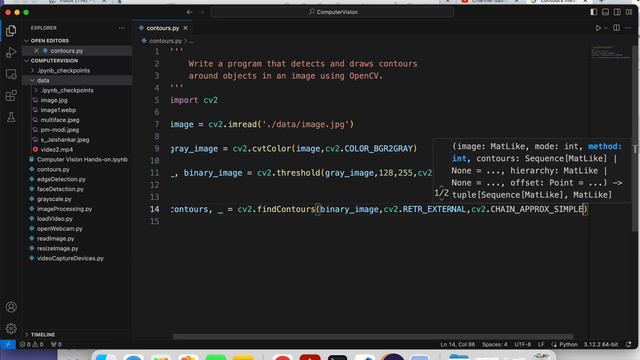Select language mode Python
Image resolution: width=640 pixels, height=360 pixels.
tap(568, 344)
